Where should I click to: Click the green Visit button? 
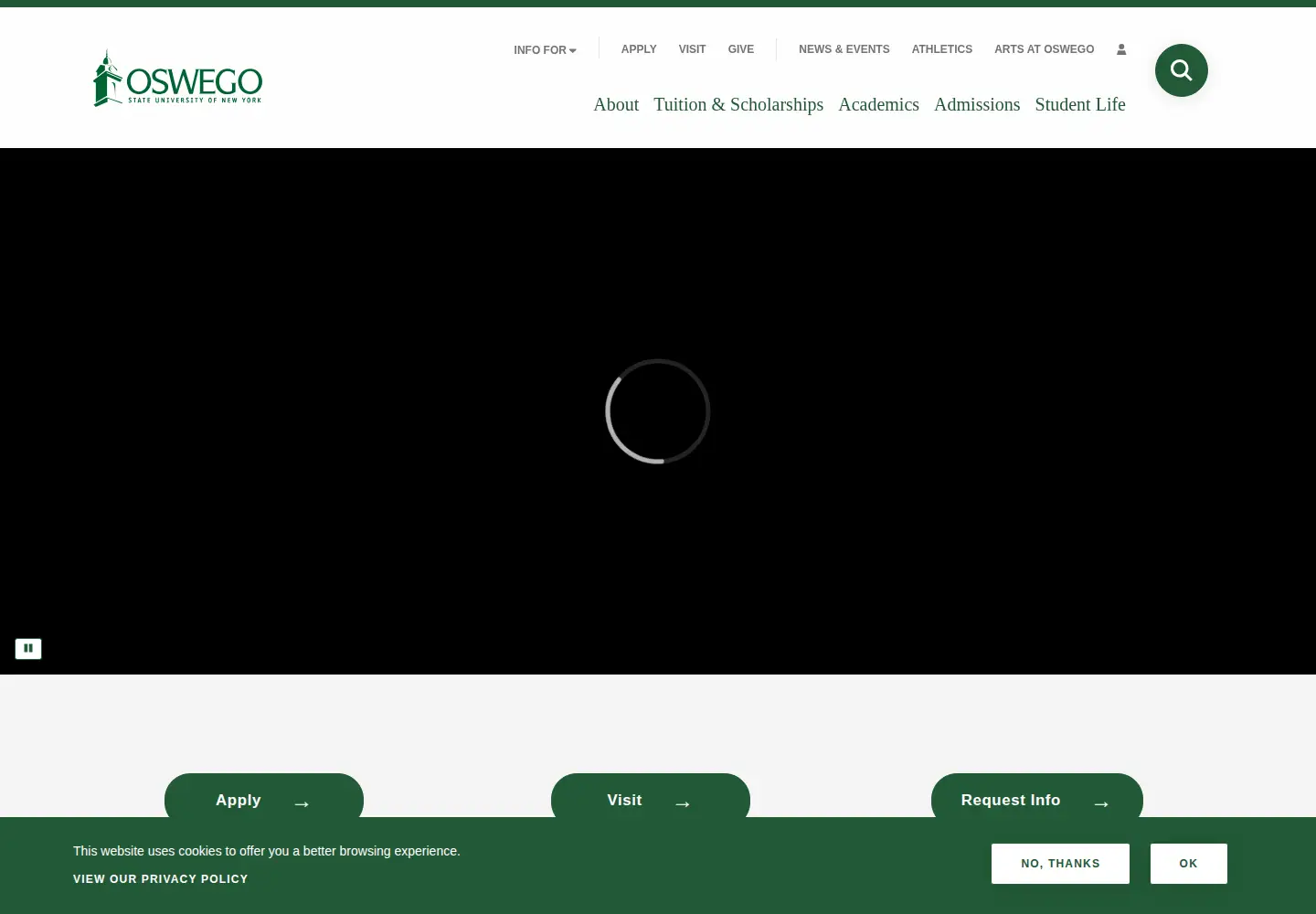651,796
